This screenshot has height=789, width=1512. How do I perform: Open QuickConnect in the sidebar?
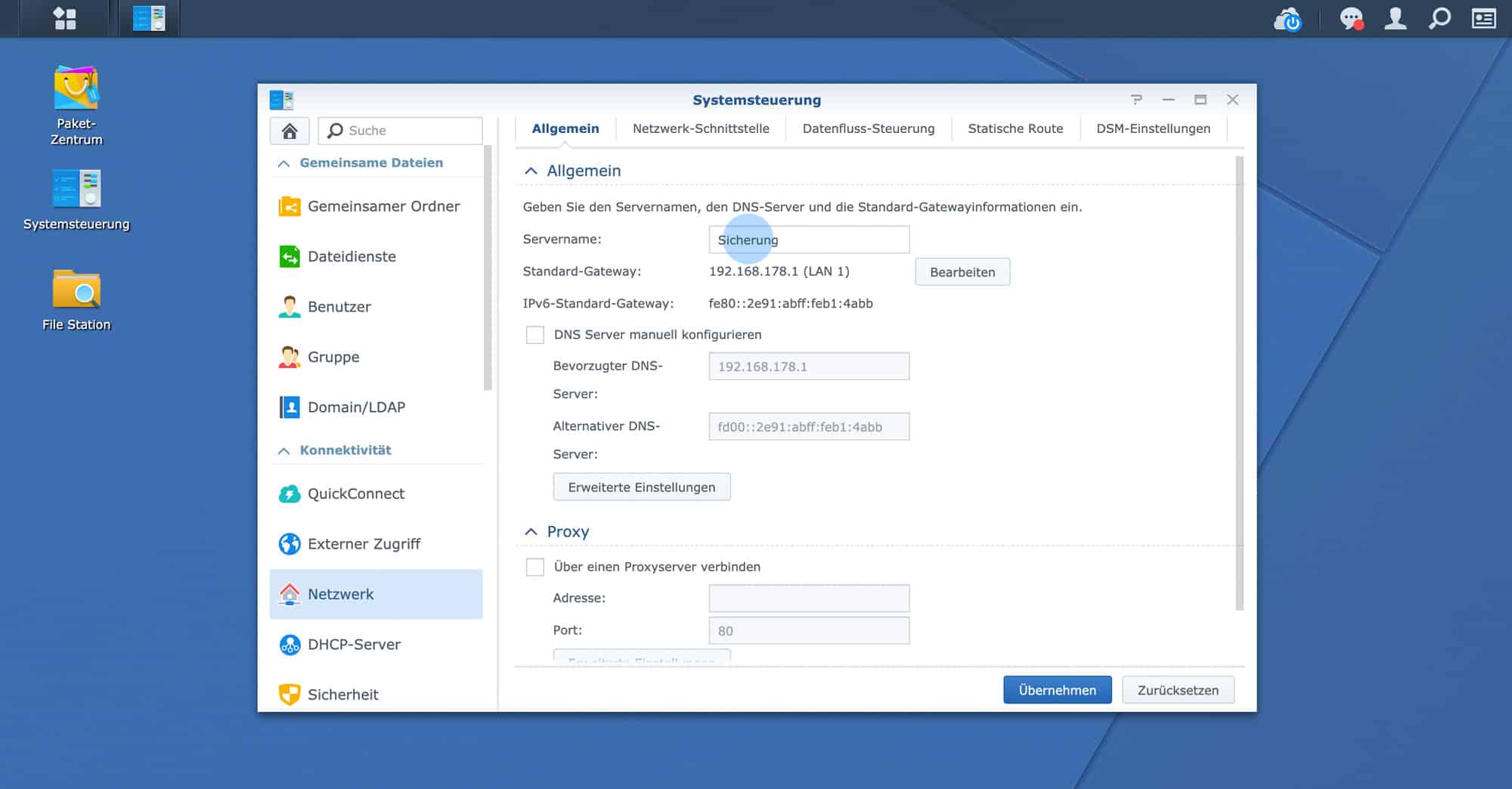pyautogui.click(x=376, y=494)
